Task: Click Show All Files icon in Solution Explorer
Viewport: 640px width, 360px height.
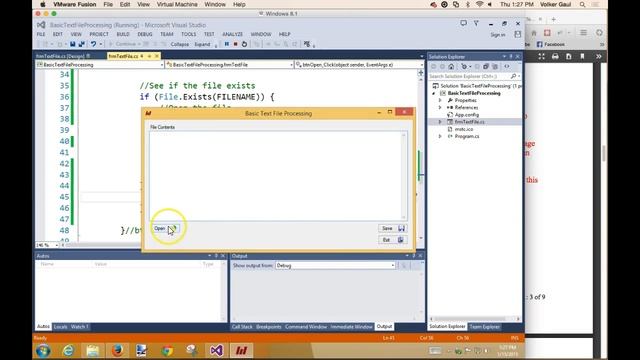Action: point(495,67)
